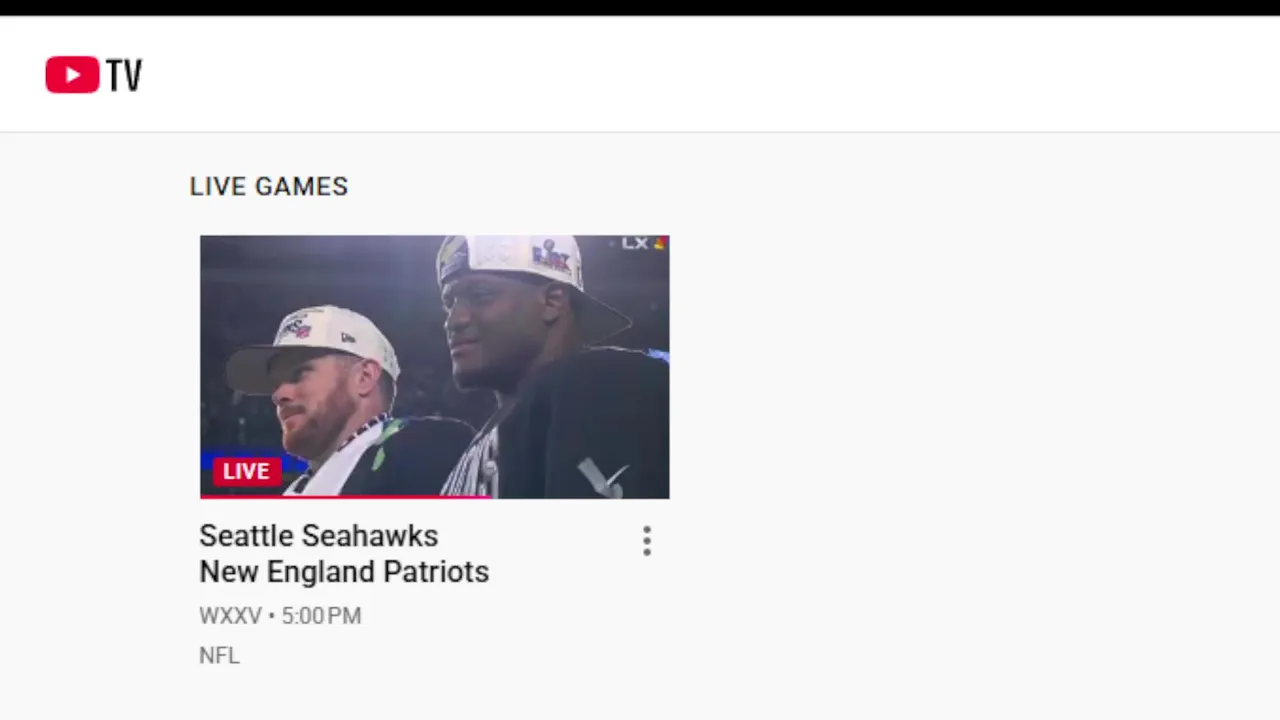Click the LIVE GAMES section heading
Viewport: 1280px width, 720px height.
[269, 187]
